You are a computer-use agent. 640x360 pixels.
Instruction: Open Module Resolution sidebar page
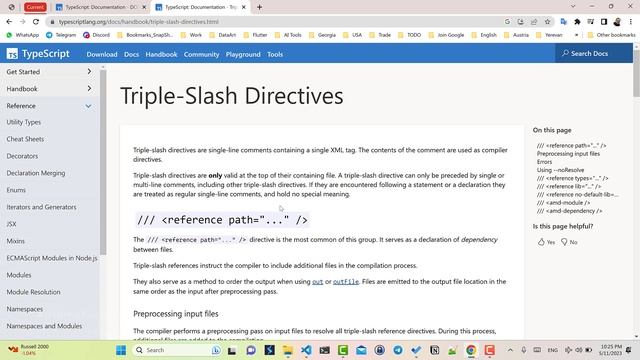pos(33,292)
